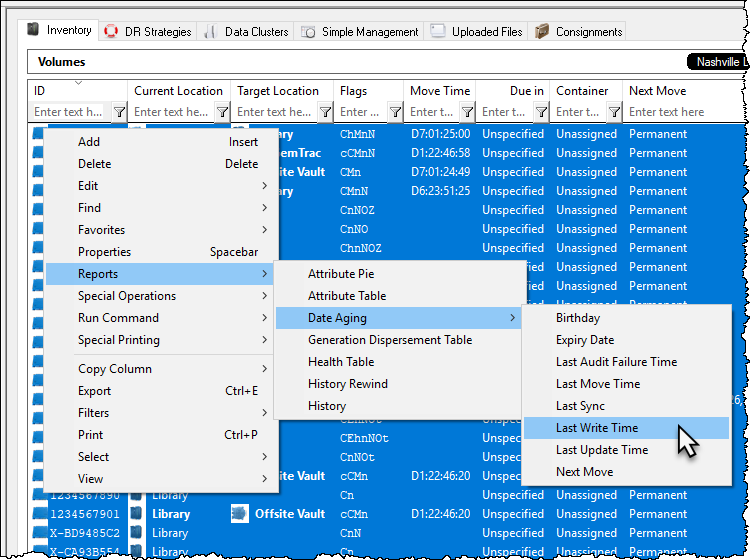Open the Special Operations submenu

(x=161, y=296)
